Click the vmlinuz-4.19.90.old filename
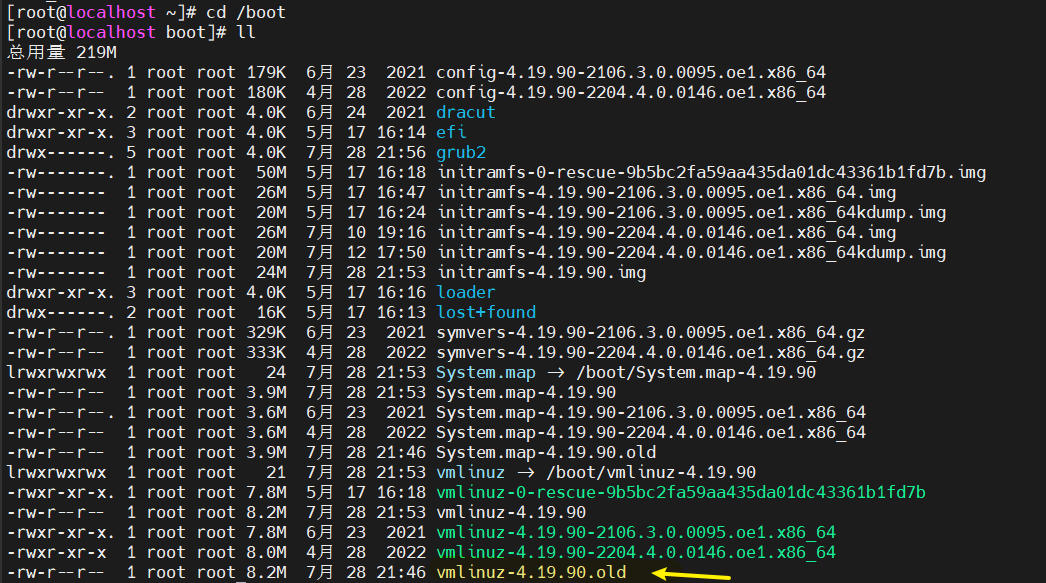 coord(531,572)
